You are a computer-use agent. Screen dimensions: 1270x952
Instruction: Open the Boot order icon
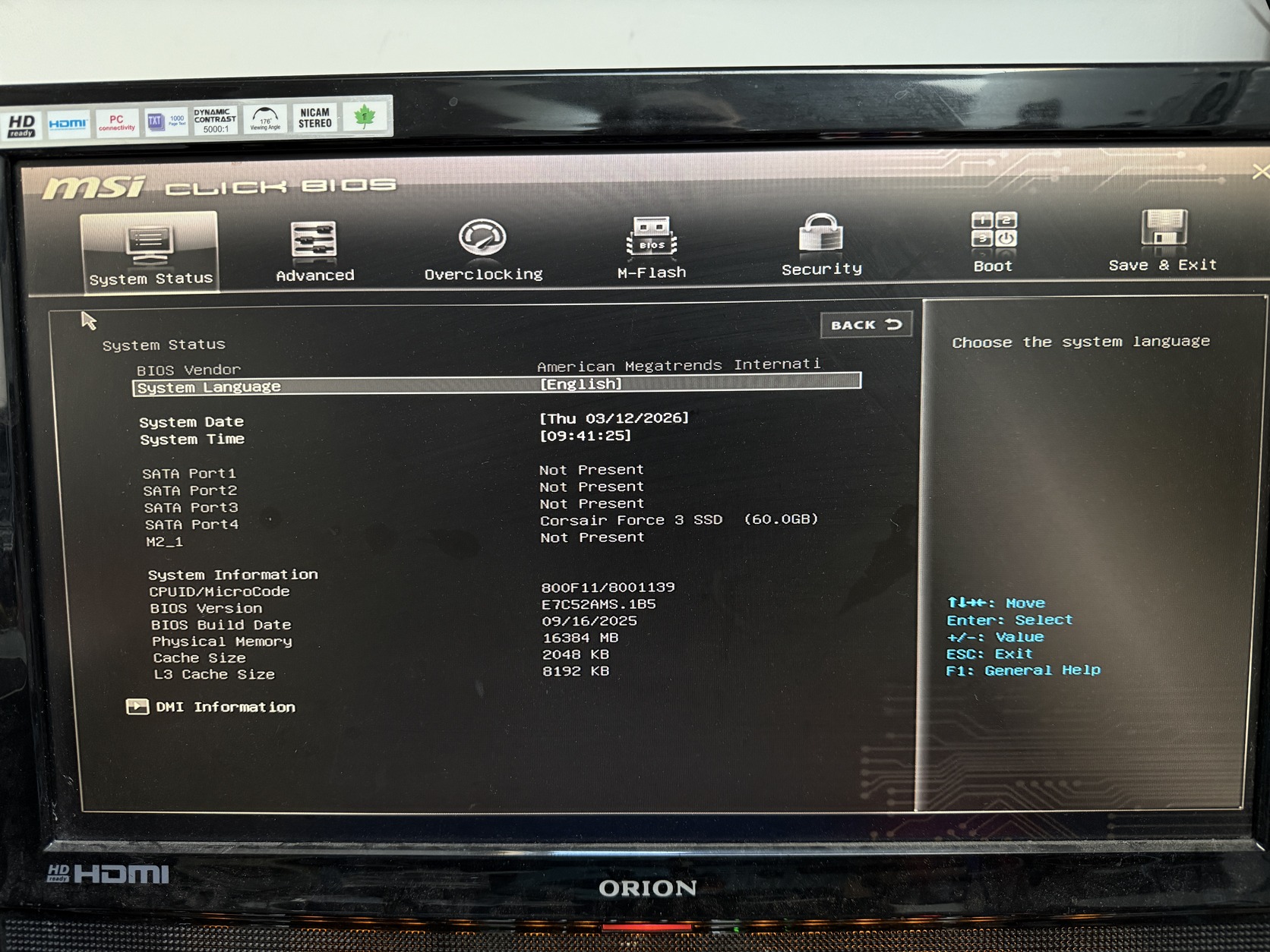[994, 230]
